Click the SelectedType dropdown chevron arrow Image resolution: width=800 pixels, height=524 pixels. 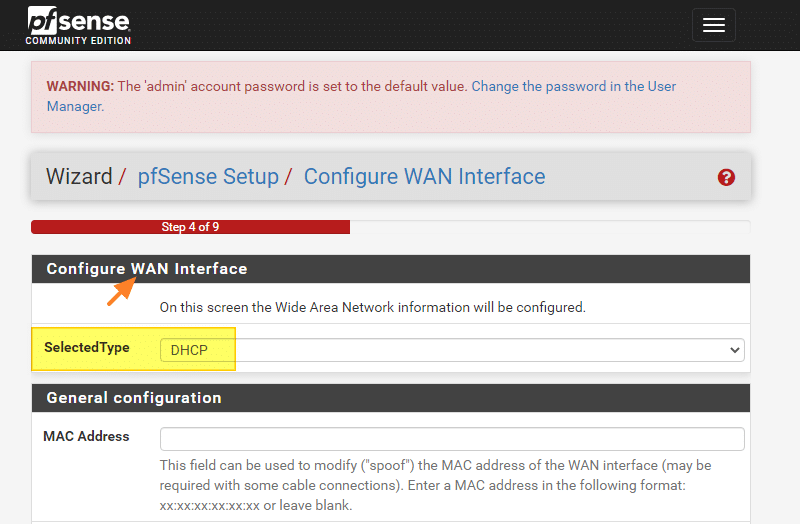tap(734, 350)
